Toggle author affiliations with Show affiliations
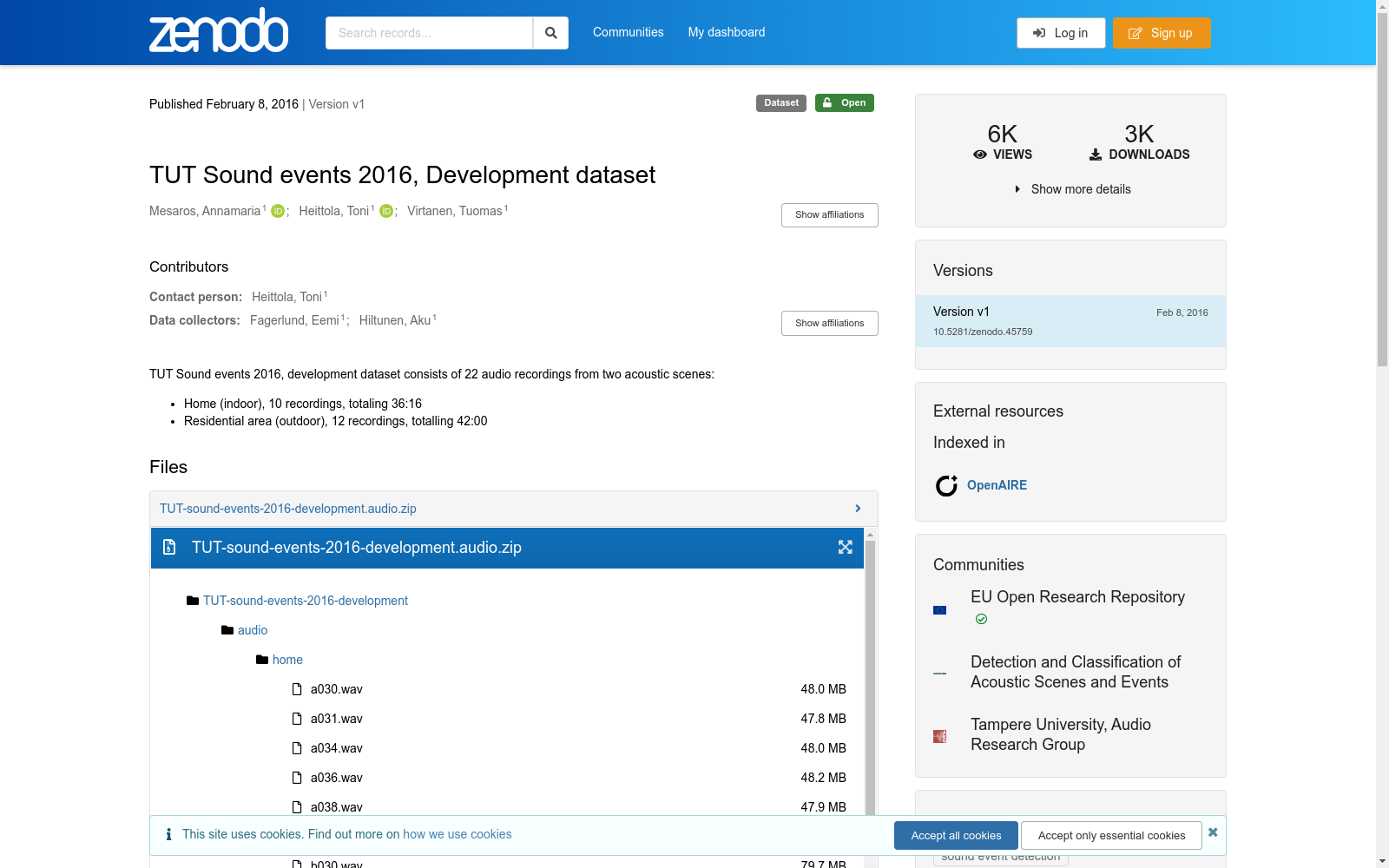1389x868 pixels. [x=829, y=214]
